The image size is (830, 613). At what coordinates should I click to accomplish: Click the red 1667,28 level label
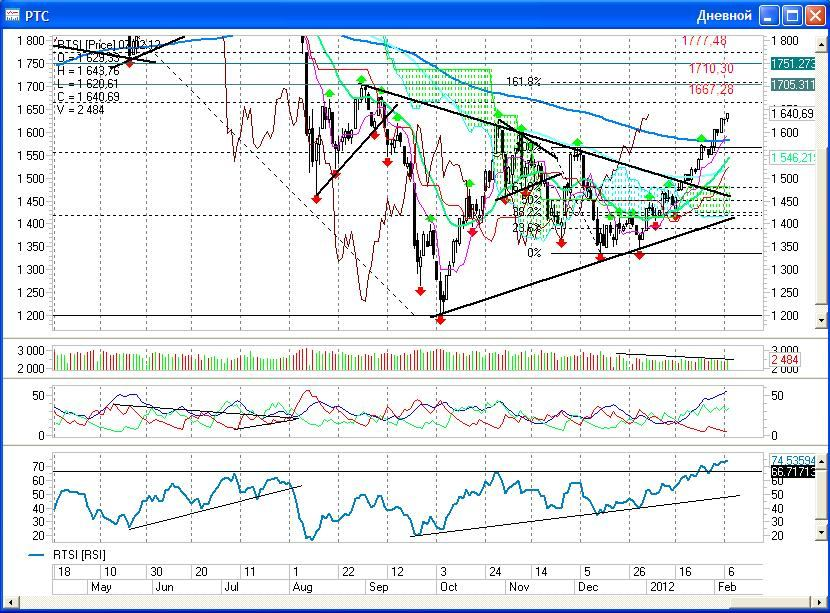[711, 89]
